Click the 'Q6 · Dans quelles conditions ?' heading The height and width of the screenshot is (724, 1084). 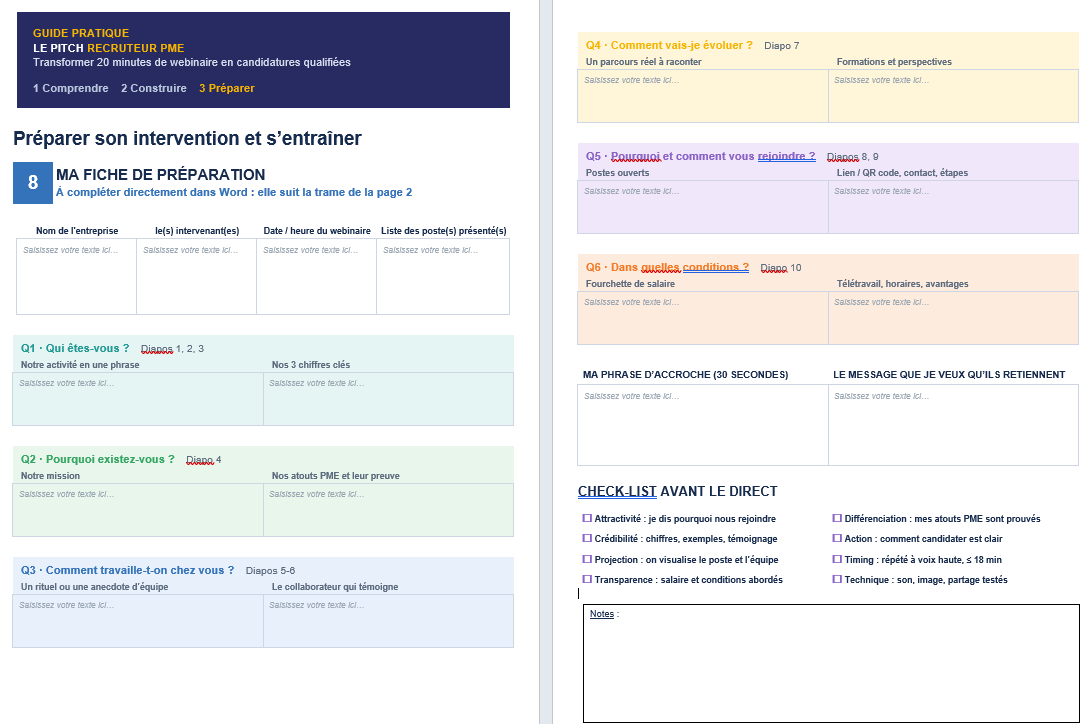667,267
